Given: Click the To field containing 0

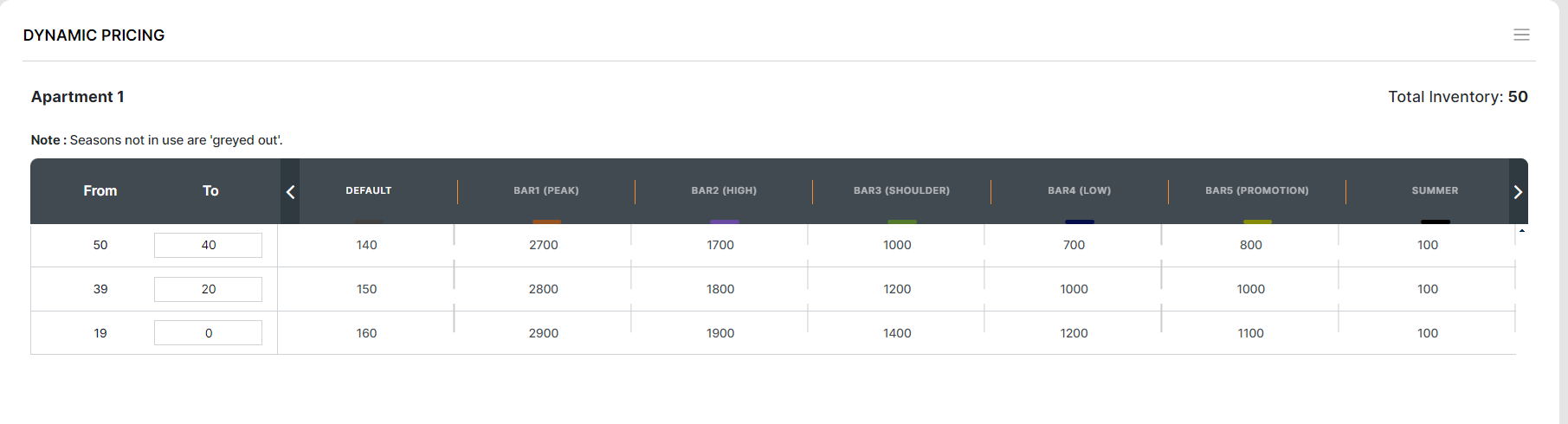Looking at the screenshot, I should coord(208,333).
